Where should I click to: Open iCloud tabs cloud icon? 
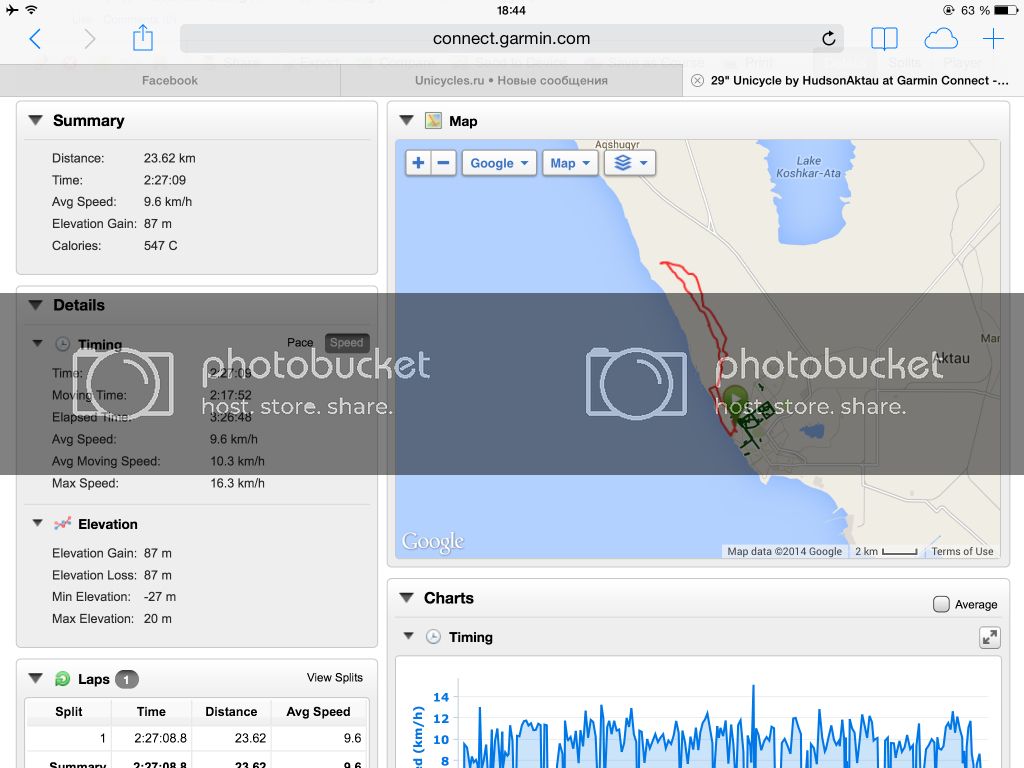point(940,39)
